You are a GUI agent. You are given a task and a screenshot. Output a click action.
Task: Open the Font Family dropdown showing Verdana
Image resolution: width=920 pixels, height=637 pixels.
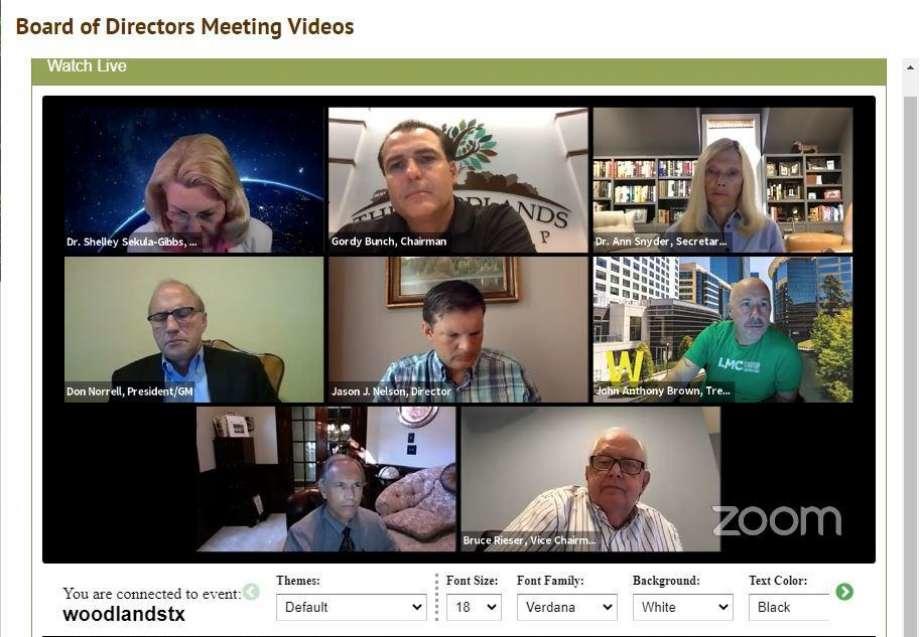[567, 607]
